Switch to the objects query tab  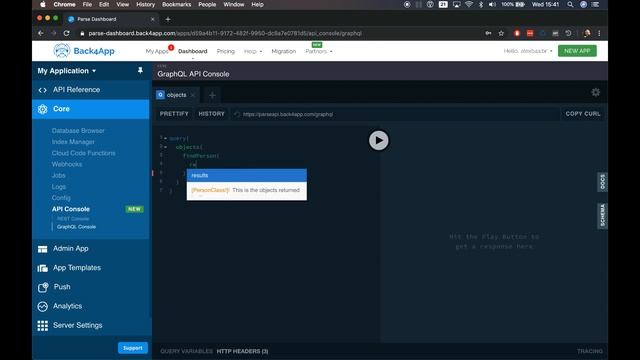(x=176, y=95)
